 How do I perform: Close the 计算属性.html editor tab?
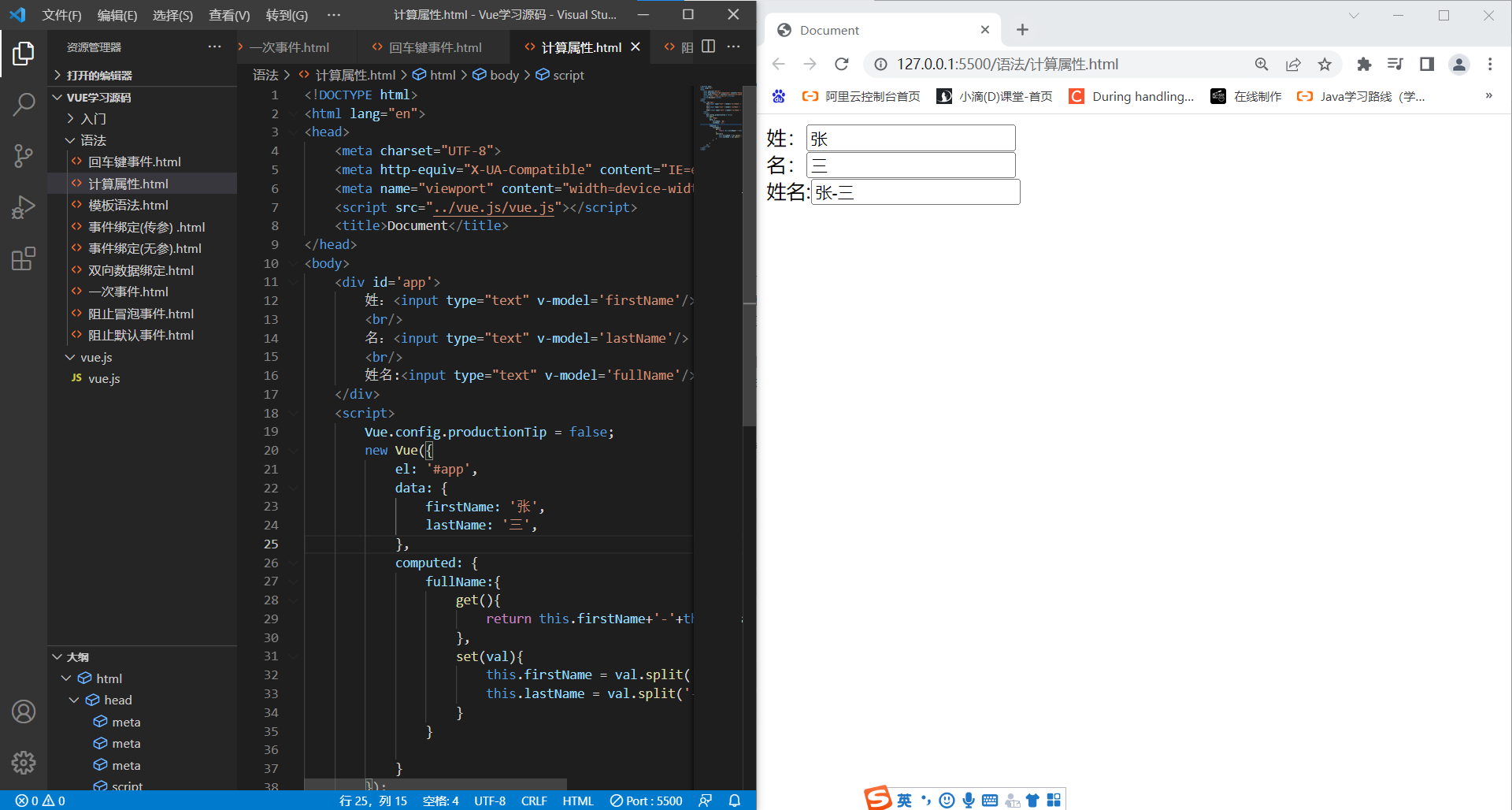pyautogui.click(x=636, y=46)
